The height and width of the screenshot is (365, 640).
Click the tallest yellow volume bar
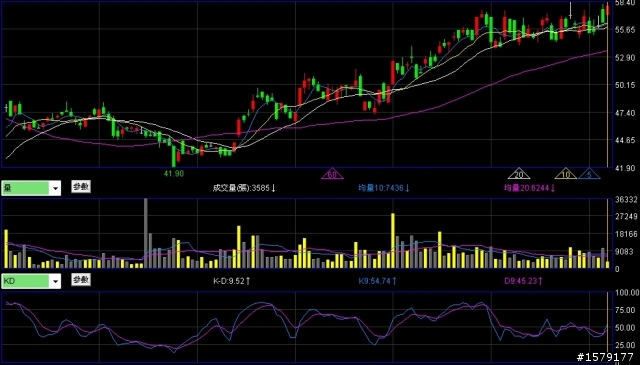393,240
